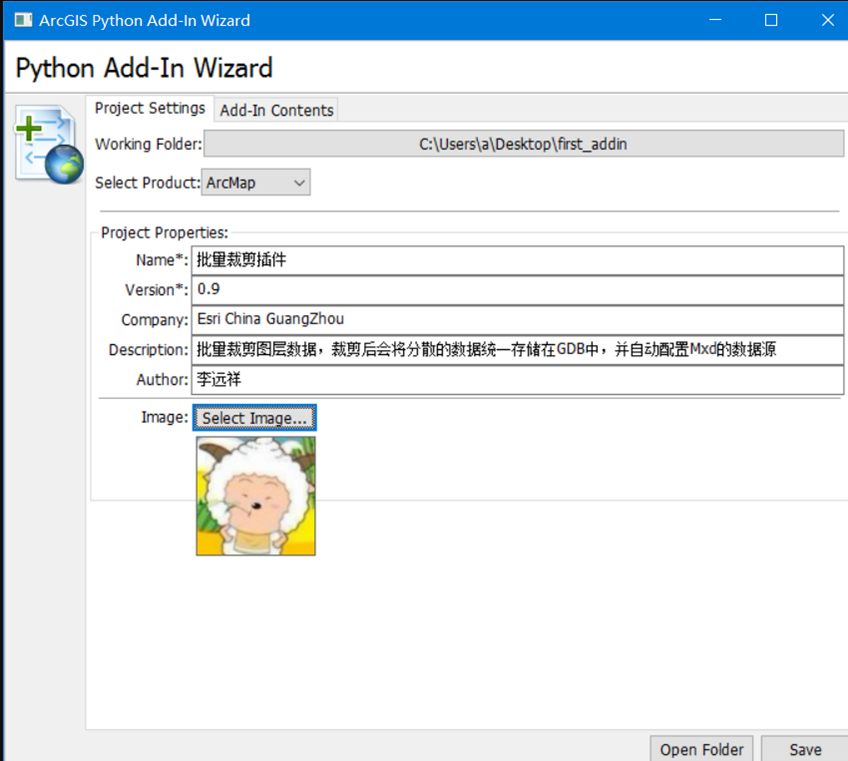This screenshot has height=761, width=848.
Task: Click the Save button
Action: point(805,749)
